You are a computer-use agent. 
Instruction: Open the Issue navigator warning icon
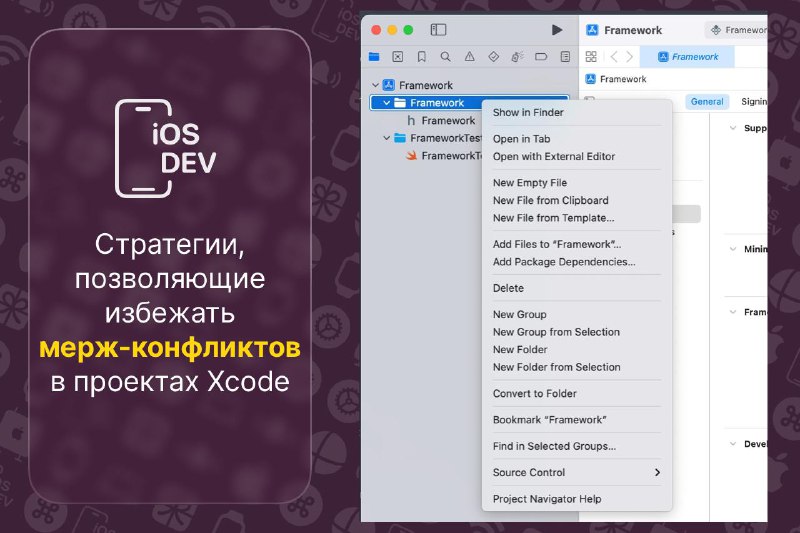coord(469,57)
